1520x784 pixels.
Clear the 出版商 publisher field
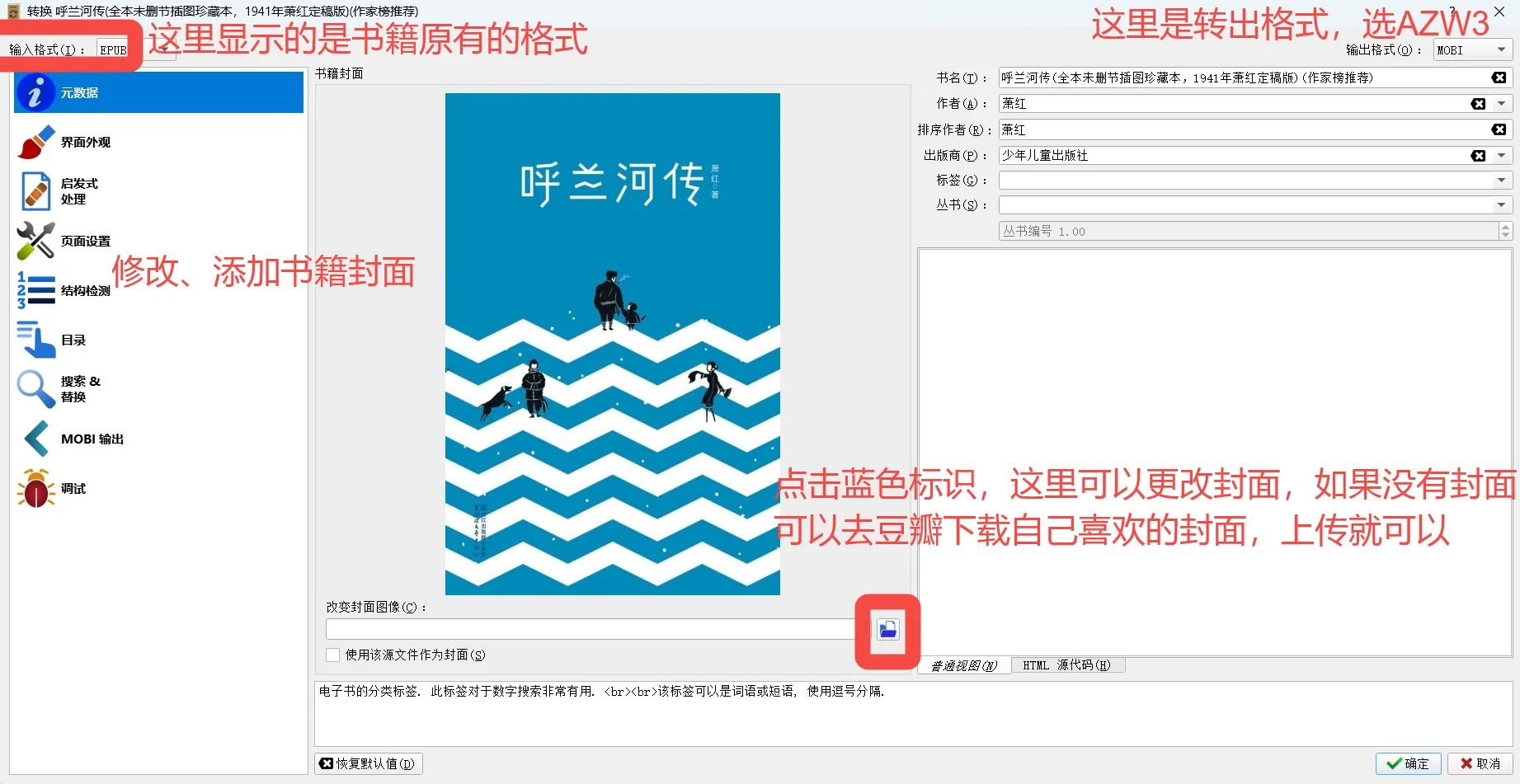pos(1478,156)
